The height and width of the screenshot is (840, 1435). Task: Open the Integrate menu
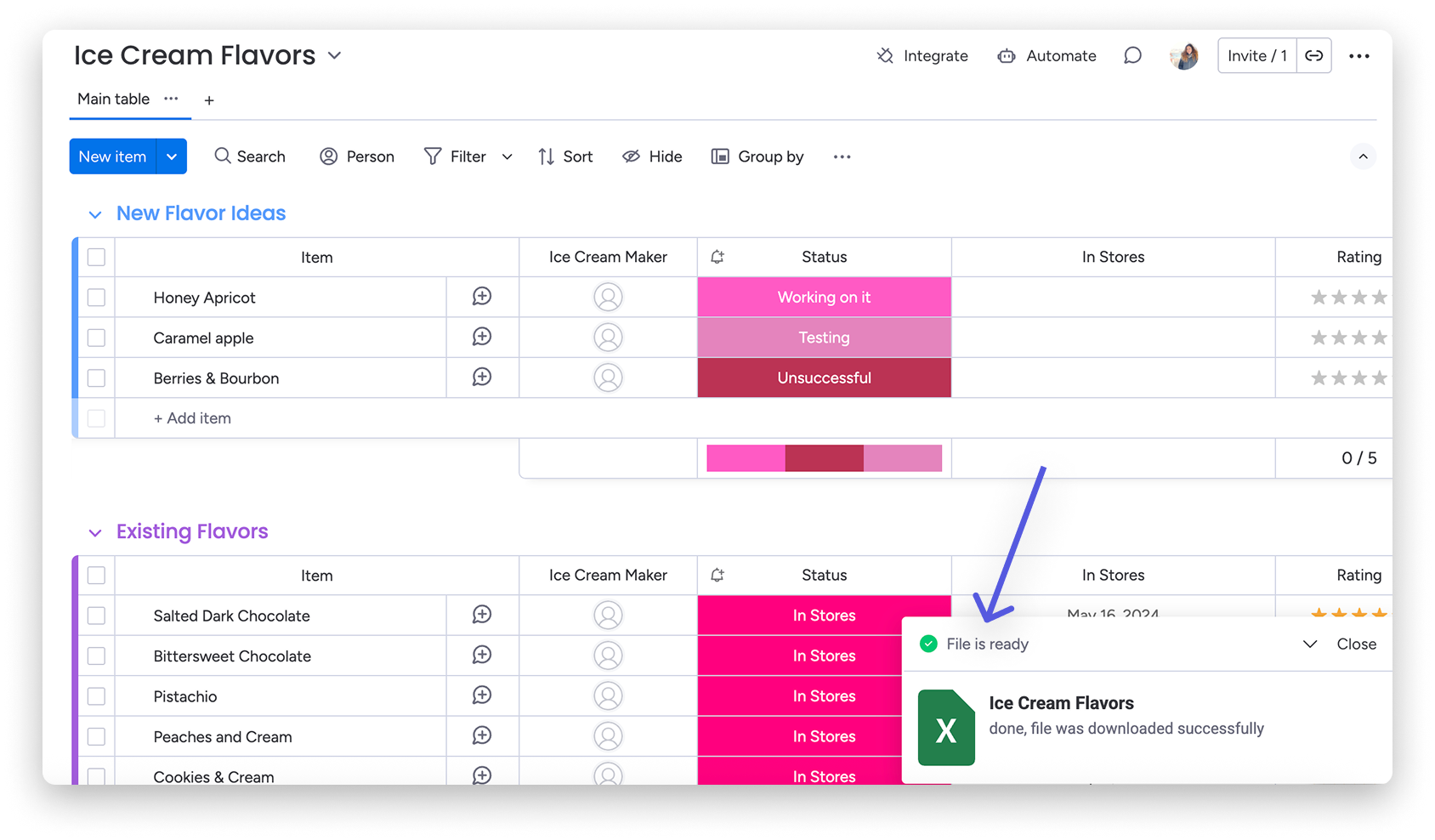[x=922, y=56]
